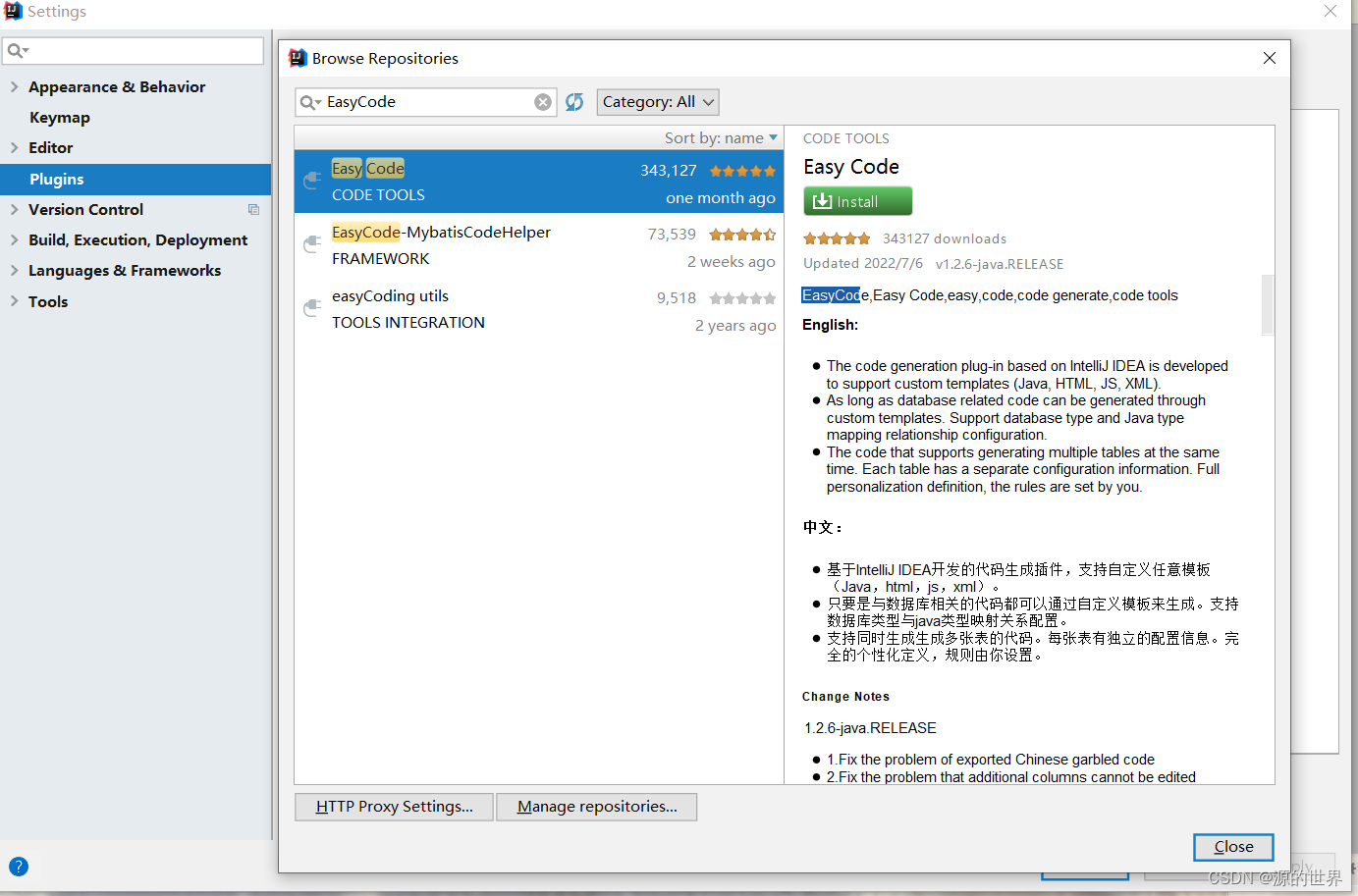Click the Browse Repositories X close button
Screen dimensions: 1358x896
point(1270,58)
